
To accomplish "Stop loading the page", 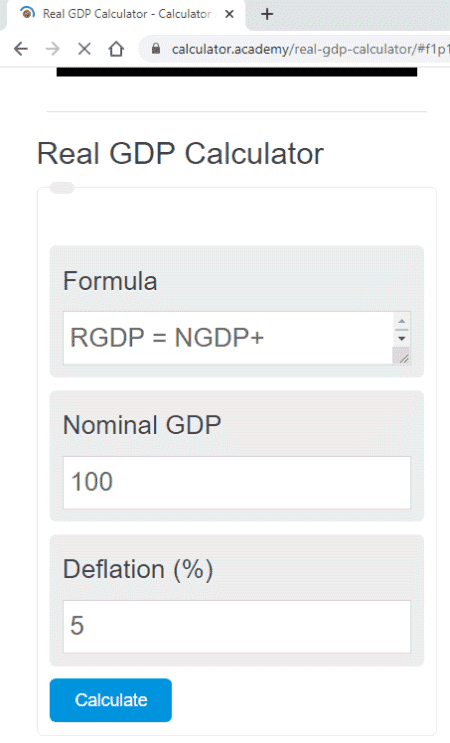I will (x=84, y=49).
